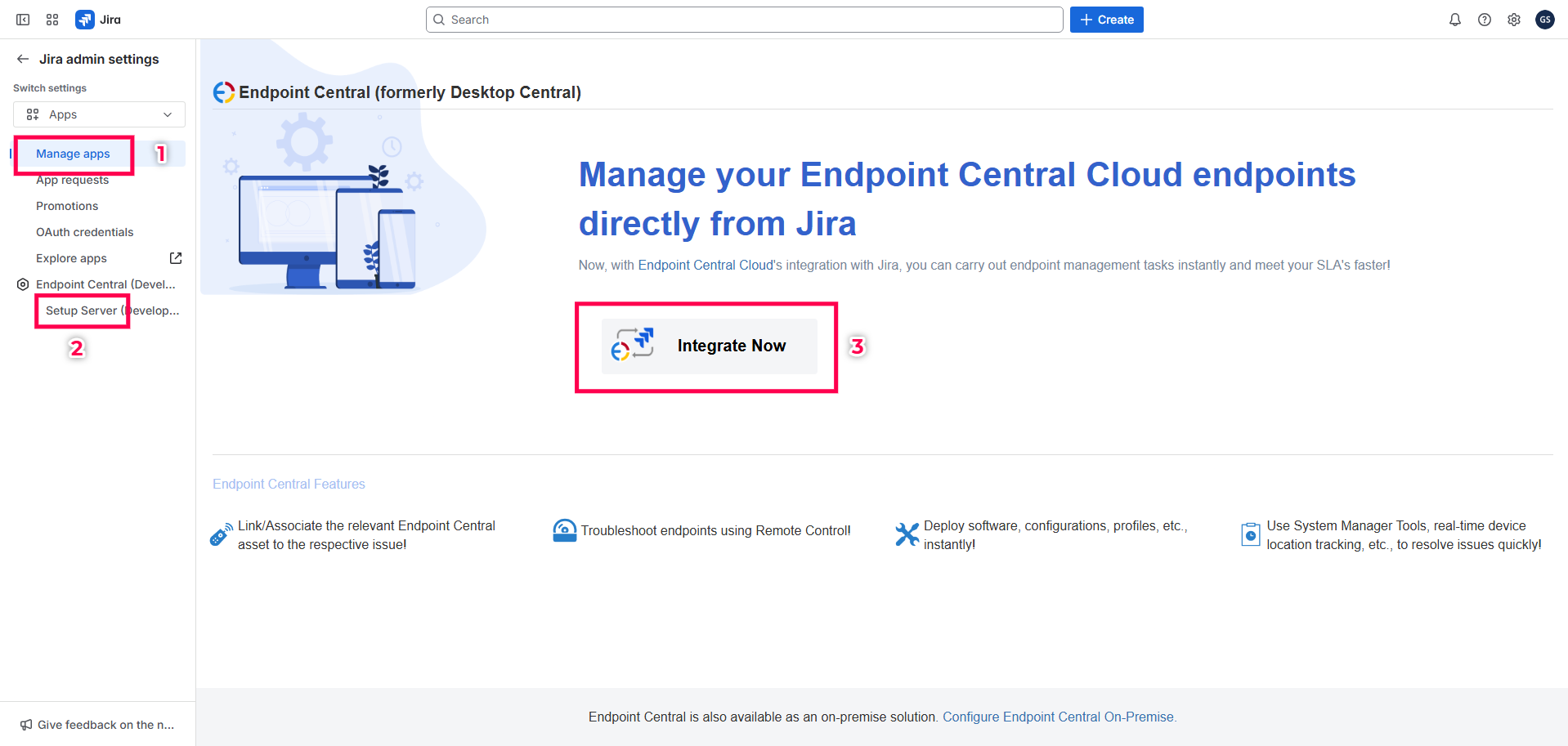The height and width of the screenshot is (746, 1568).
Task: Open OAuth credentials settings
Action: [x=84, y=231]
